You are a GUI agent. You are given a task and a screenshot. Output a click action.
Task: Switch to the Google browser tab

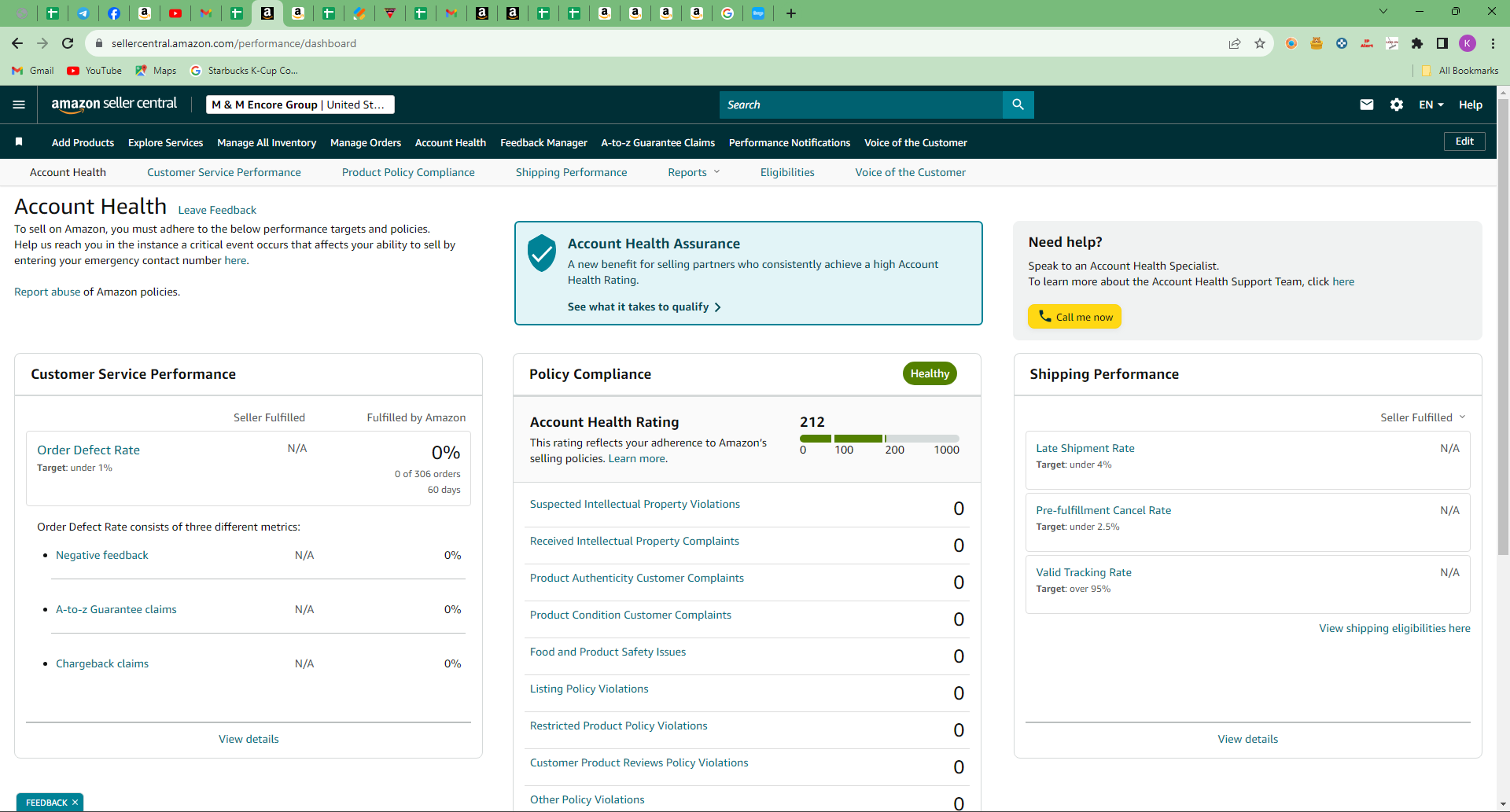(x=727, y=13)
